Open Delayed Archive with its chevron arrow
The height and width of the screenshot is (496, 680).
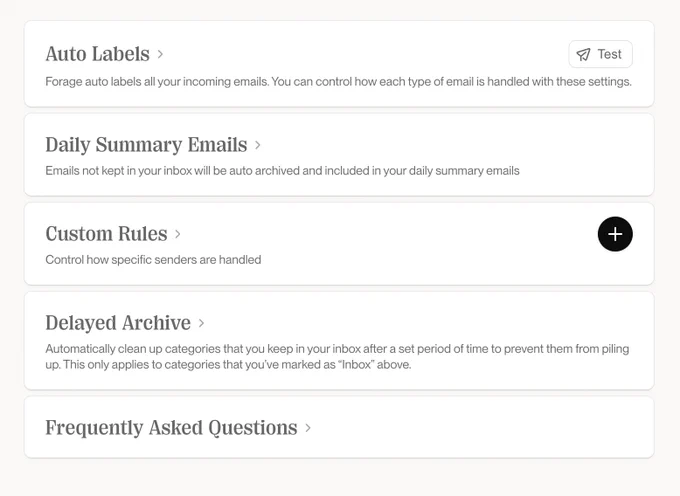point(201,323)
